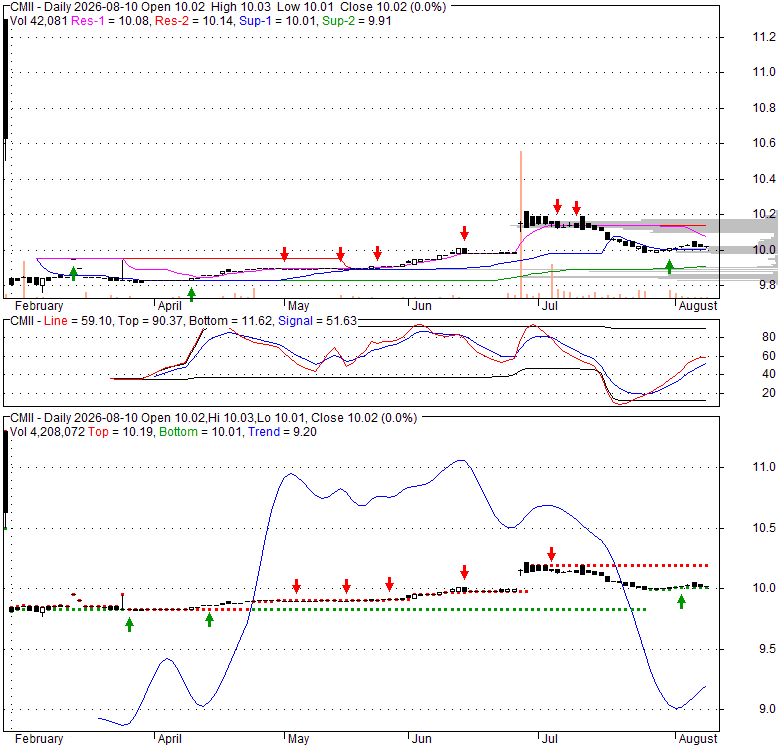Viewport: 780px width, 745px height.
Task: Click the 10.5 axis label on Trend chart
Action: [x=764, y=528]
